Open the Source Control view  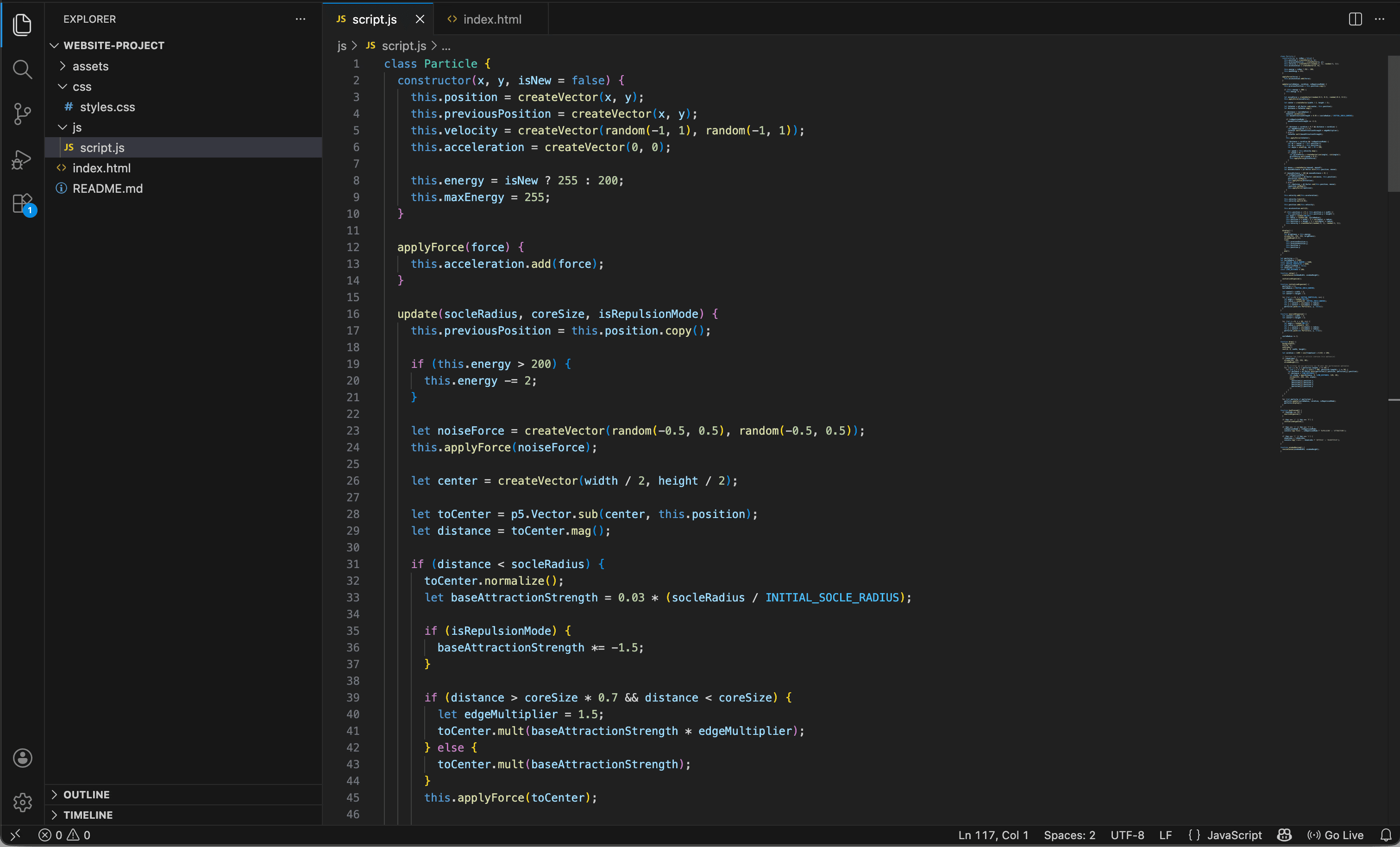pyautogui.click(x=22, y=114)
